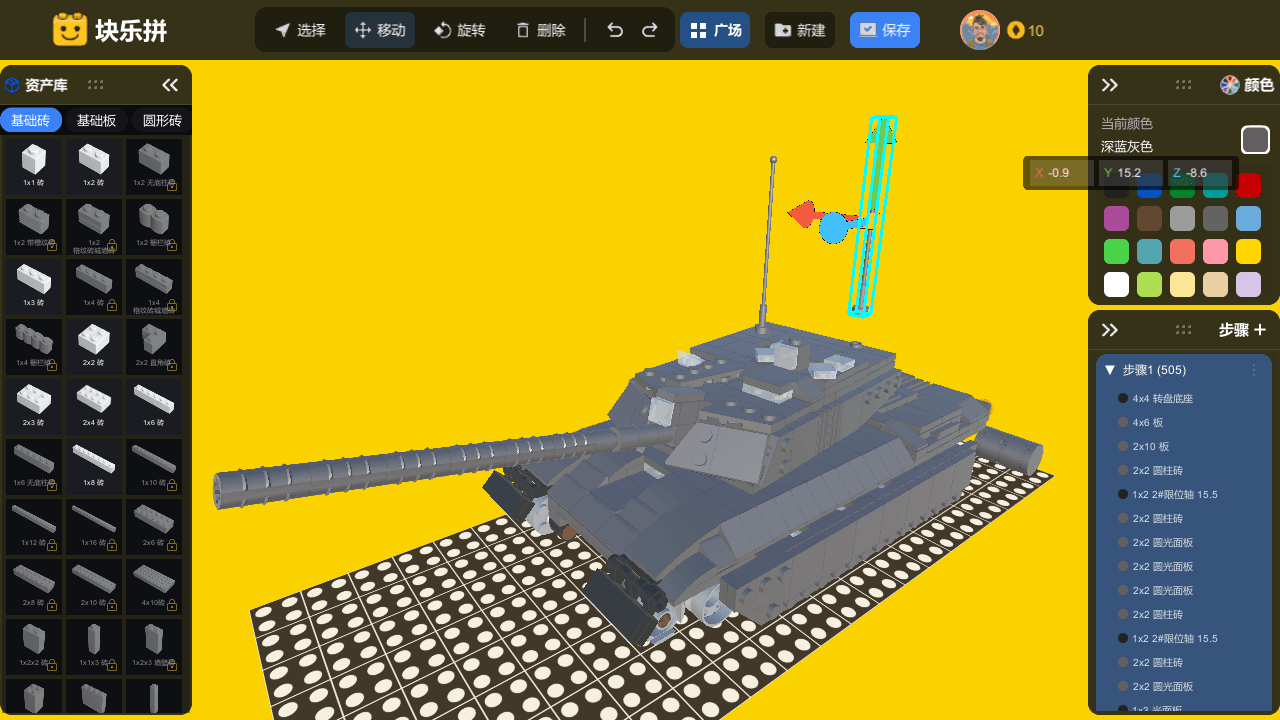1280x720 pixels.
Task: Choose the purple color swatch
Action: pos(1116,218)
